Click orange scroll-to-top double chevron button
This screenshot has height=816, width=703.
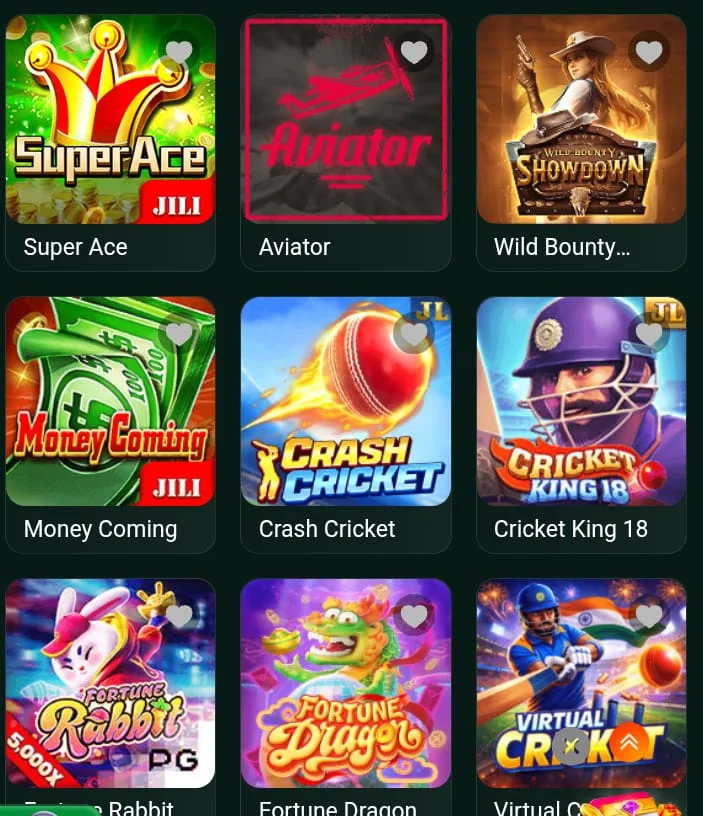(x=629, y=743)
